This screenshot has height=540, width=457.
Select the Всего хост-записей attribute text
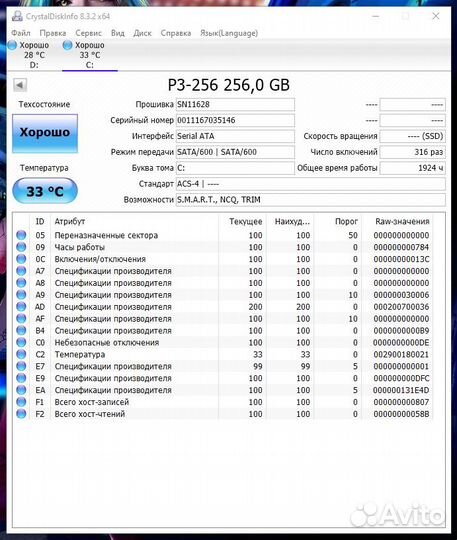click(92, 402)
